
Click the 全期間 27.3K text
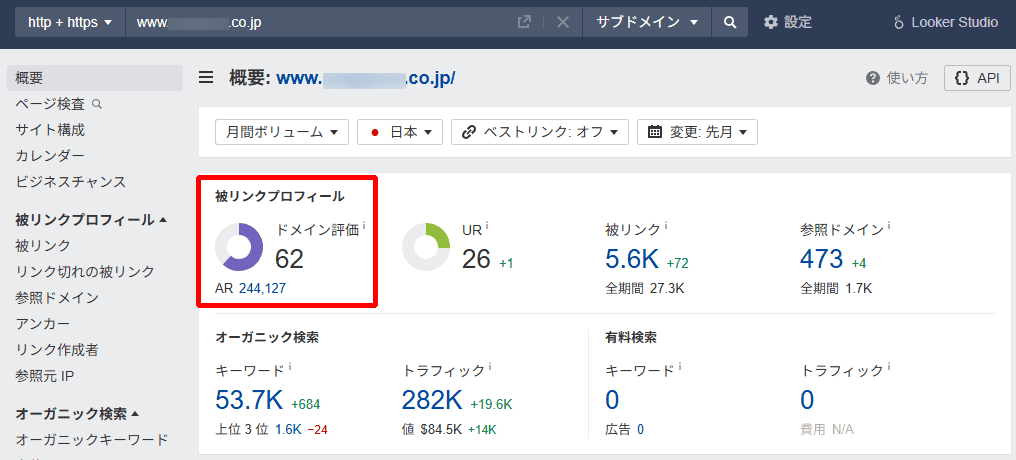pyautogui.click(x=644, y=288)
